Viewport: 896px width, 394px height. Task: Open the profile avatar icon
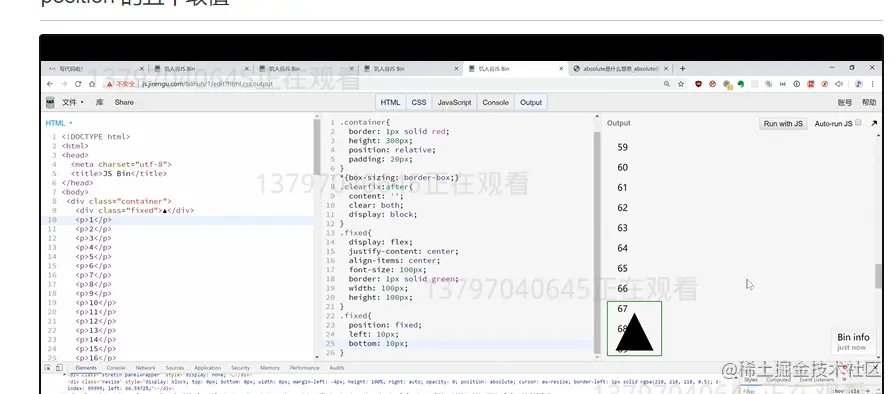(858, 84)
